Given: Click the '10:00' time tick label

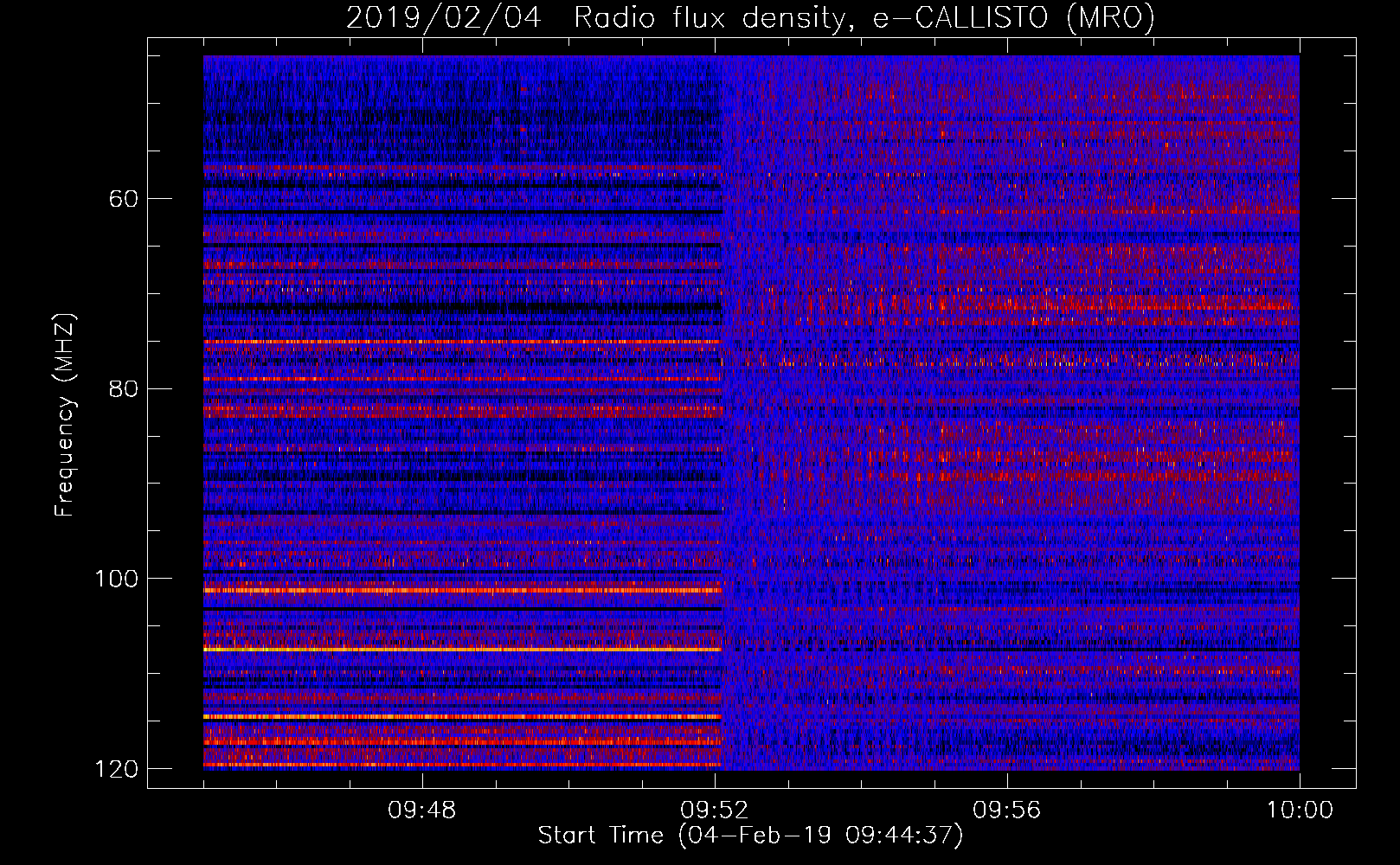Looking at the screenshot, I should tap(1300, 811).
